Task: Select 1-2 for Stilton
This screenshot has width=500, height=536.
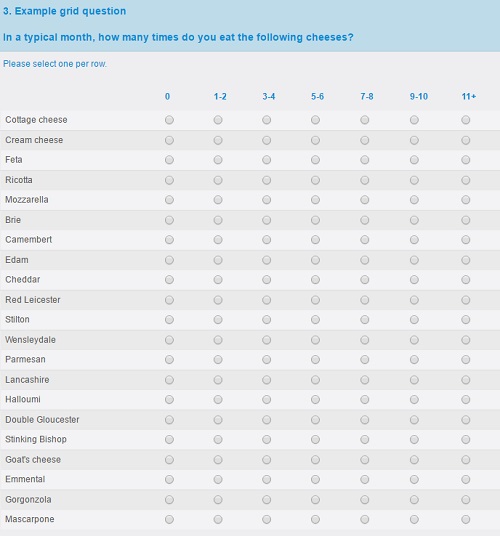Action: (218, 320)
